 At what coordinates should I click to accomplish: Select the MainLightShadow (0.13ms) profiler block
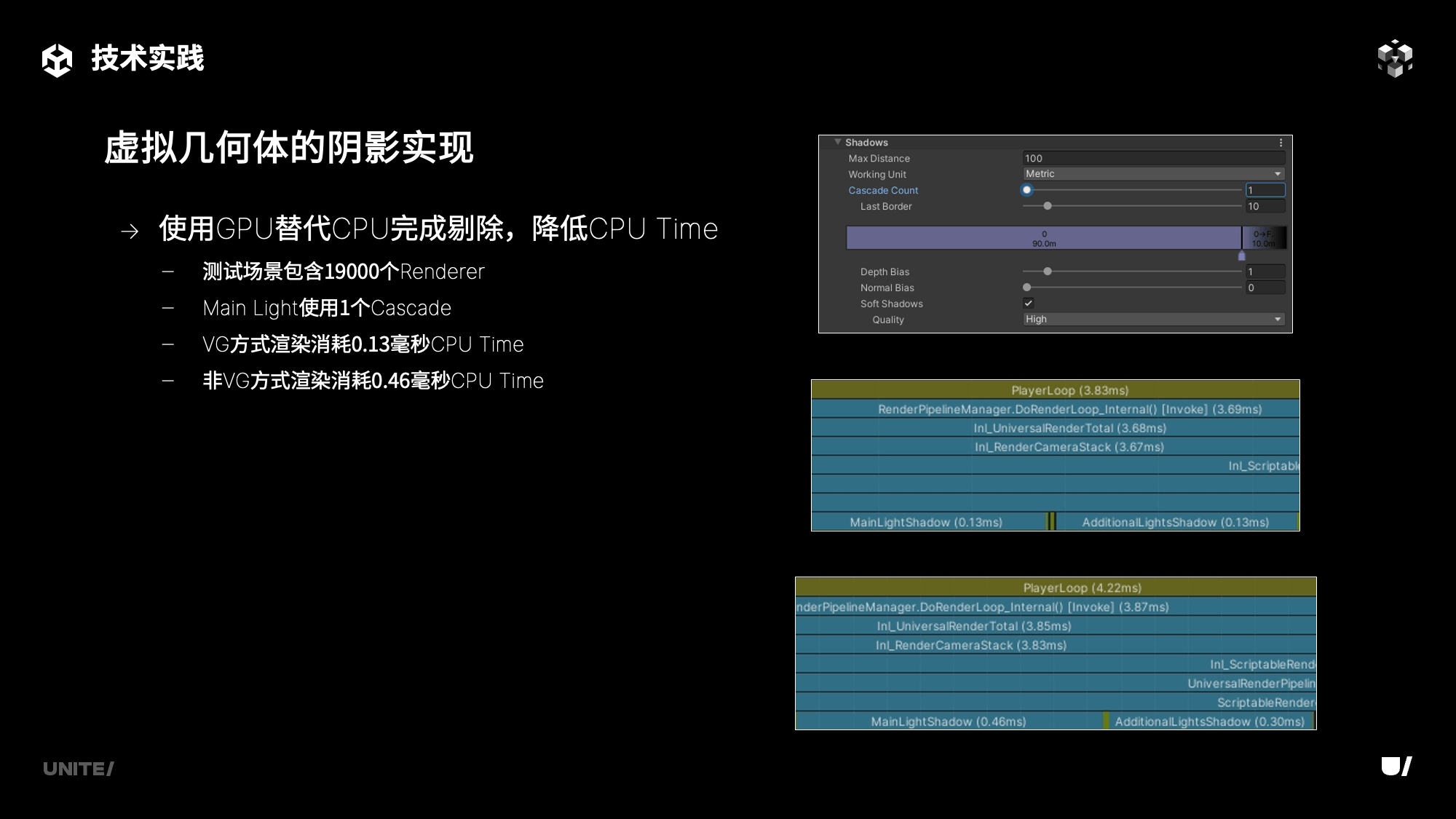pos(926,522)
